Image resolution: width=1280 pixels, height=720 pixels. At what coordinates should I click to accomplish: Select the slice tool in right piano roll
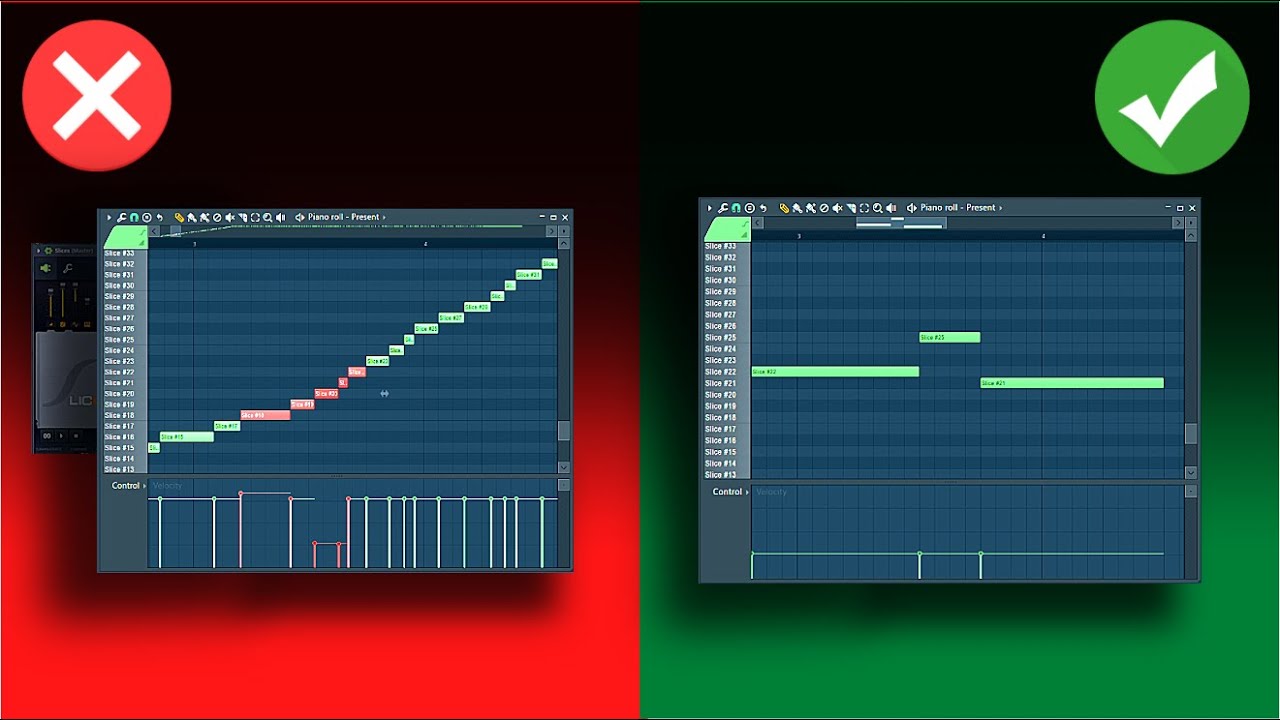(x=851, y=208)
